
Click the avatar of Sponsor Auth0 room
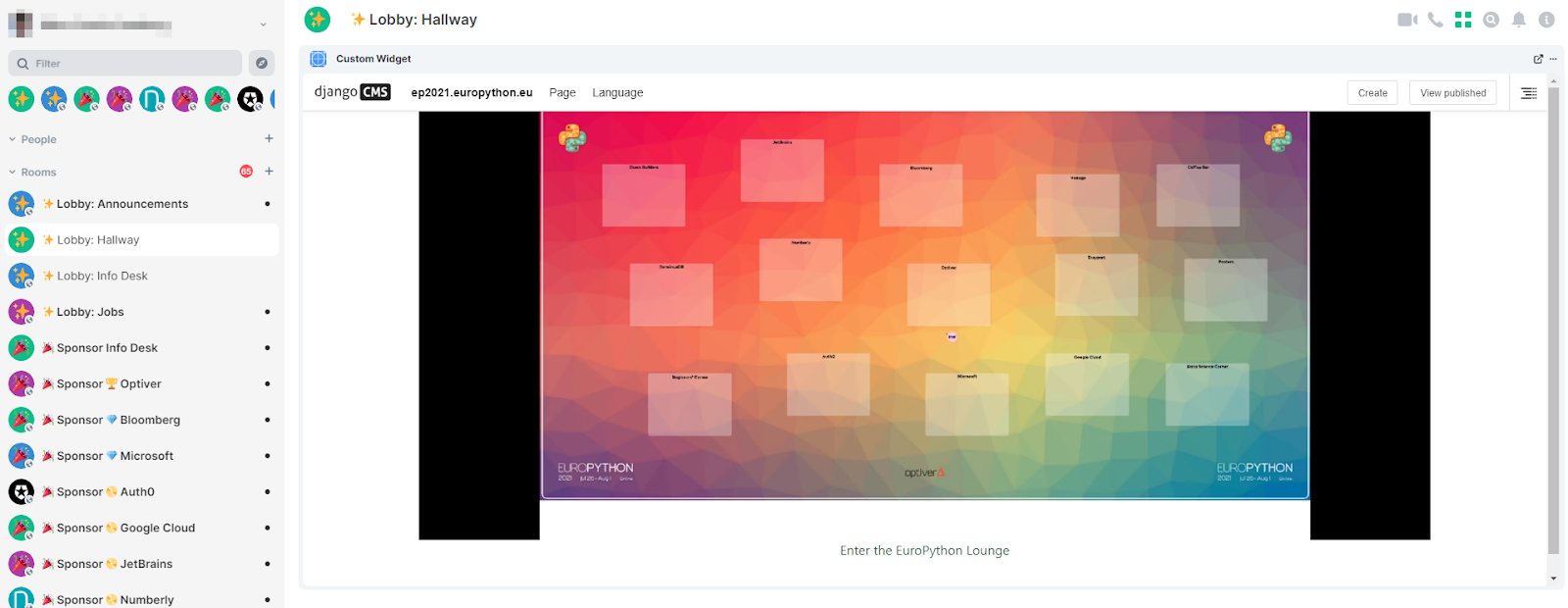click(22, 491)
